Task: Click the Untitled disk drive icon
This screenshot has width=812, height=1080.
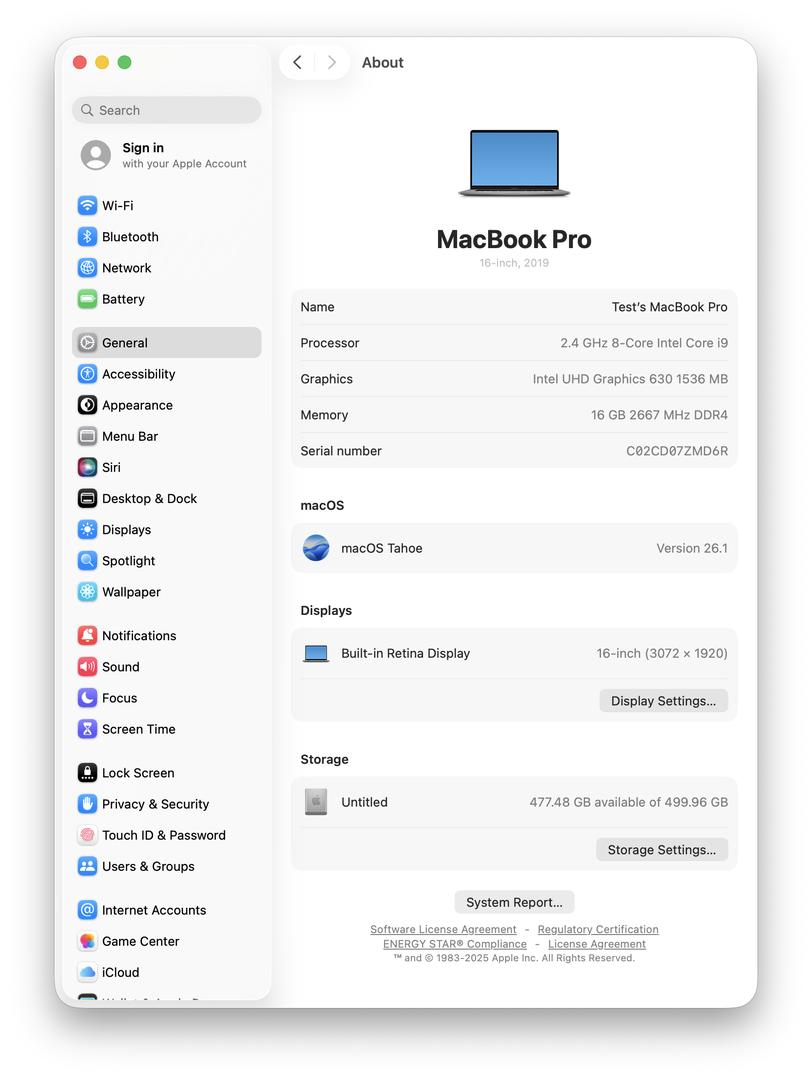Action: pyautogui.click(x=316, y=802)
